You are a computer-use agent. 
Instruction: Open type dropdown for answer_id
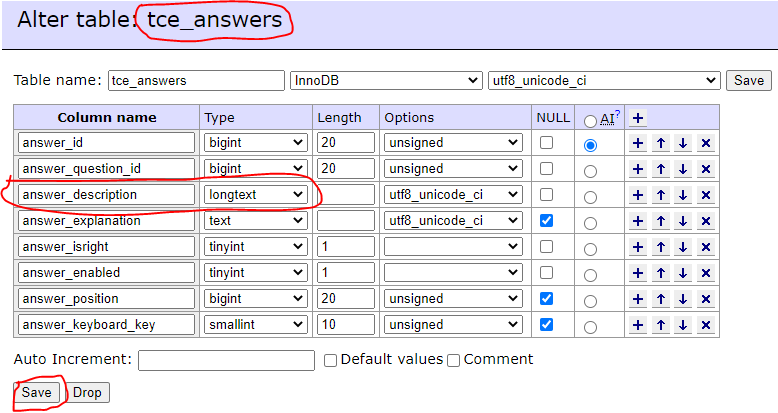pos(256,142)
